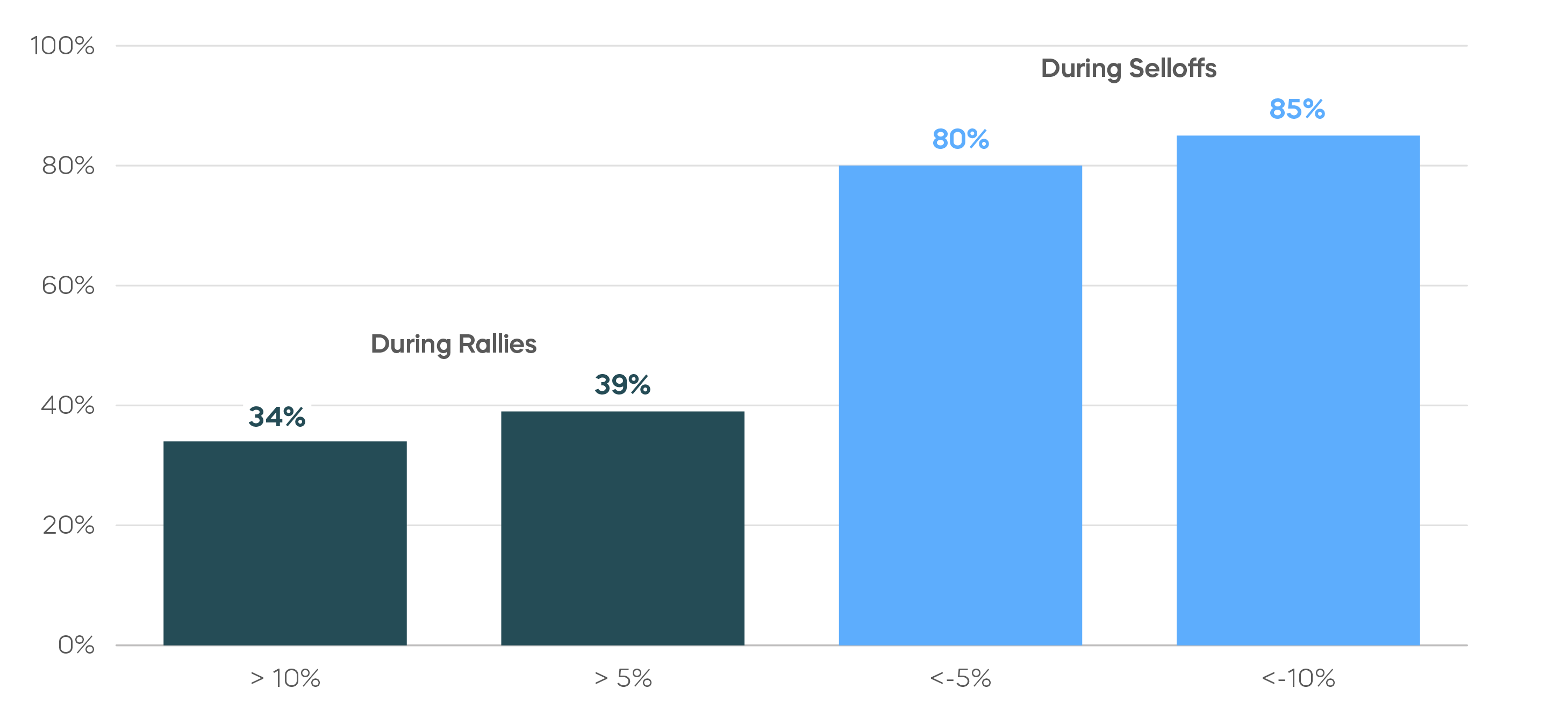Click the 0% y-axis tick label
This screenshot has height=710, width=1568.
(x=76, y=645)
